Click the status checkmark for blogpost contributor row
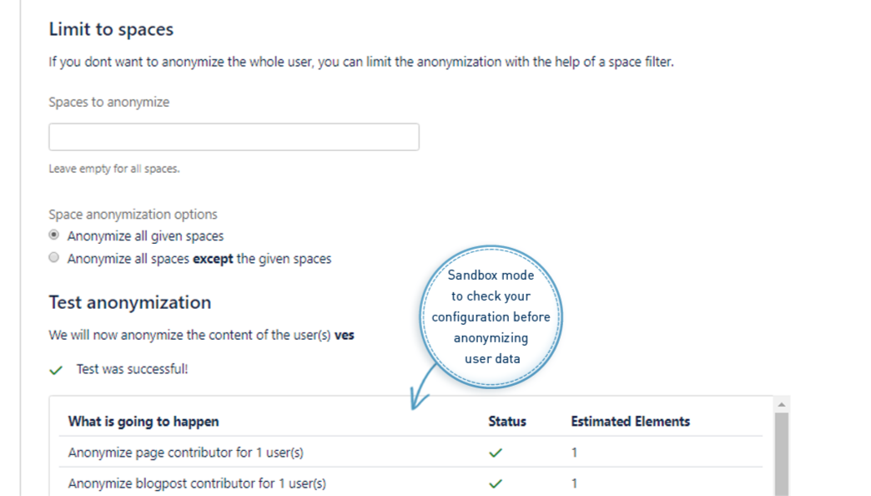This screenshot has width=871, height=496. point(496,484)
